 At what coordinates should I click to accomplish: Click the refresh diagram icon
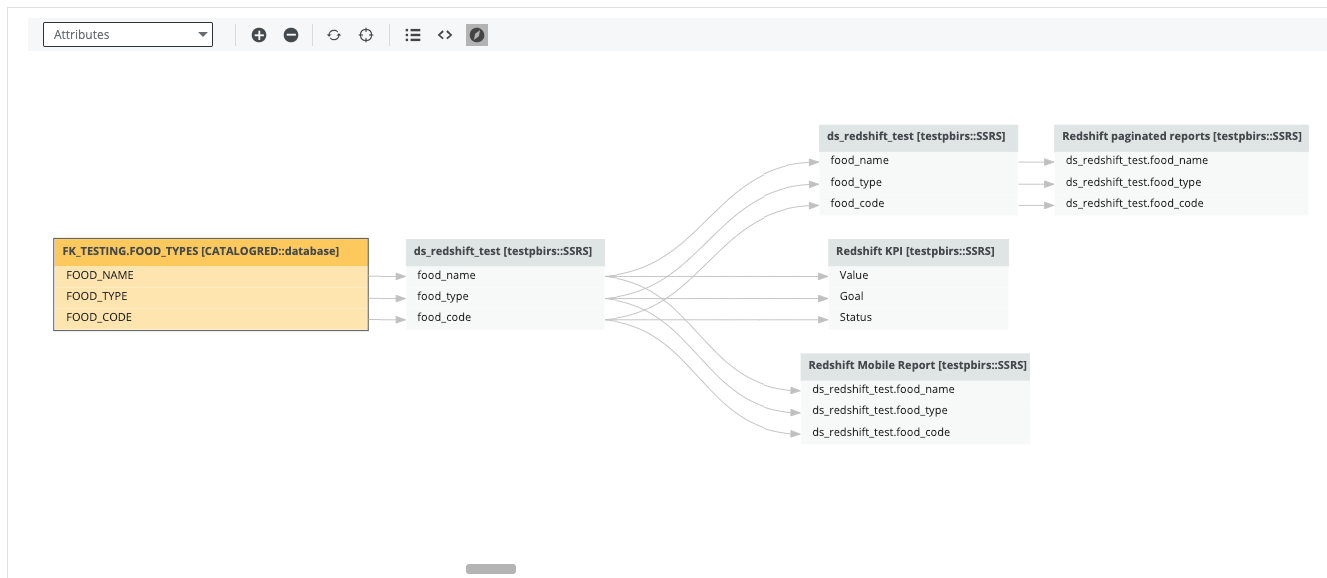[334, 35]
